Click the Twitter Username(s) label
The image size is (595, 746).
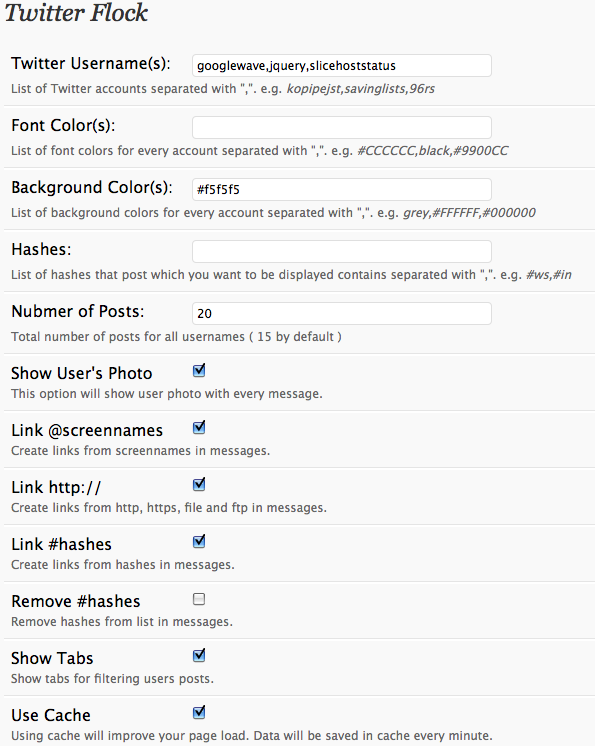pos(90,63)
